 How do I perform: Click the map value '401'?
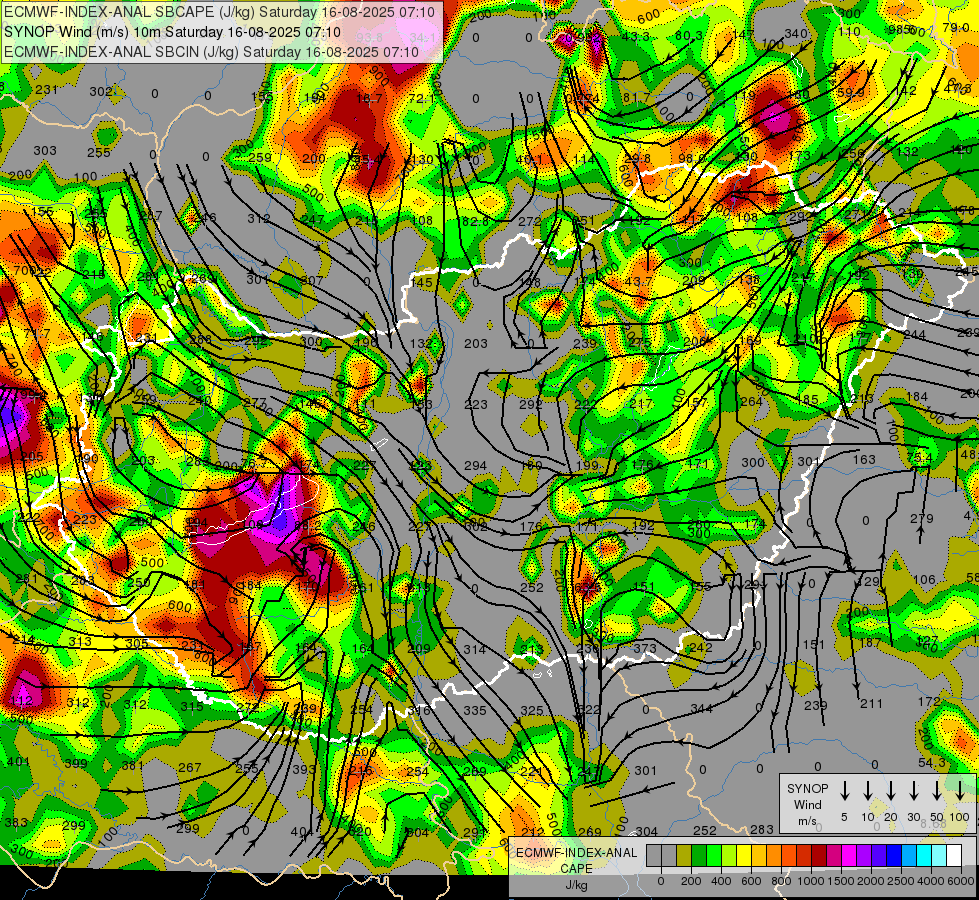pos(18,761)
